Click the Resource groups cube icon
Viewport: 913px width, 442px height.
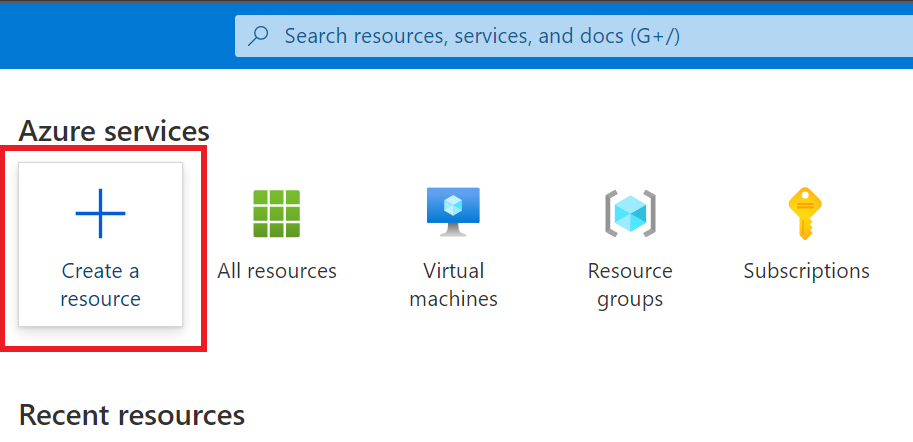[630, 212]
